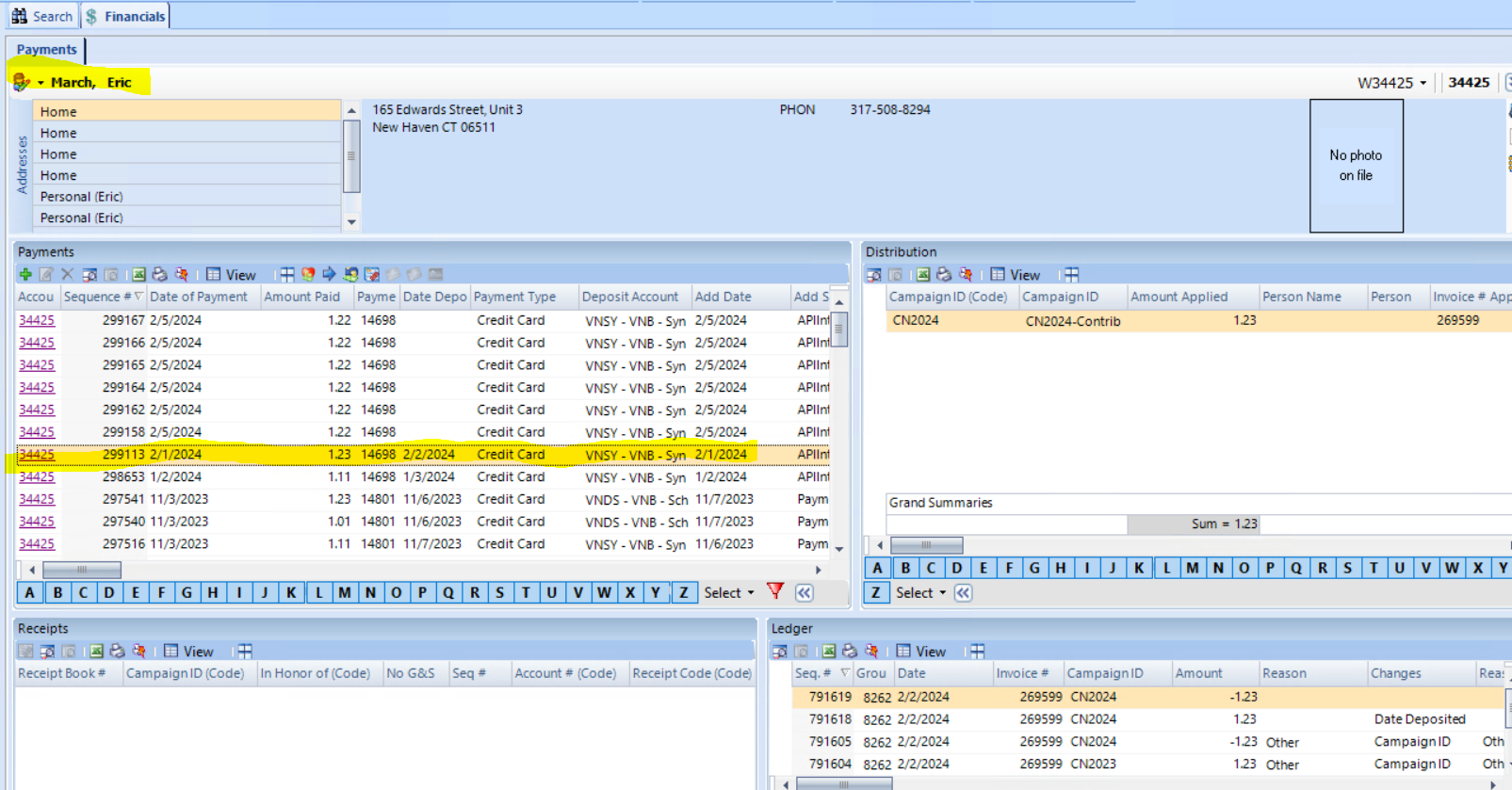The width and height of the screenshot is (1512, 790).
Task: Filter Payments by letter A
Action: pos(30,592)
